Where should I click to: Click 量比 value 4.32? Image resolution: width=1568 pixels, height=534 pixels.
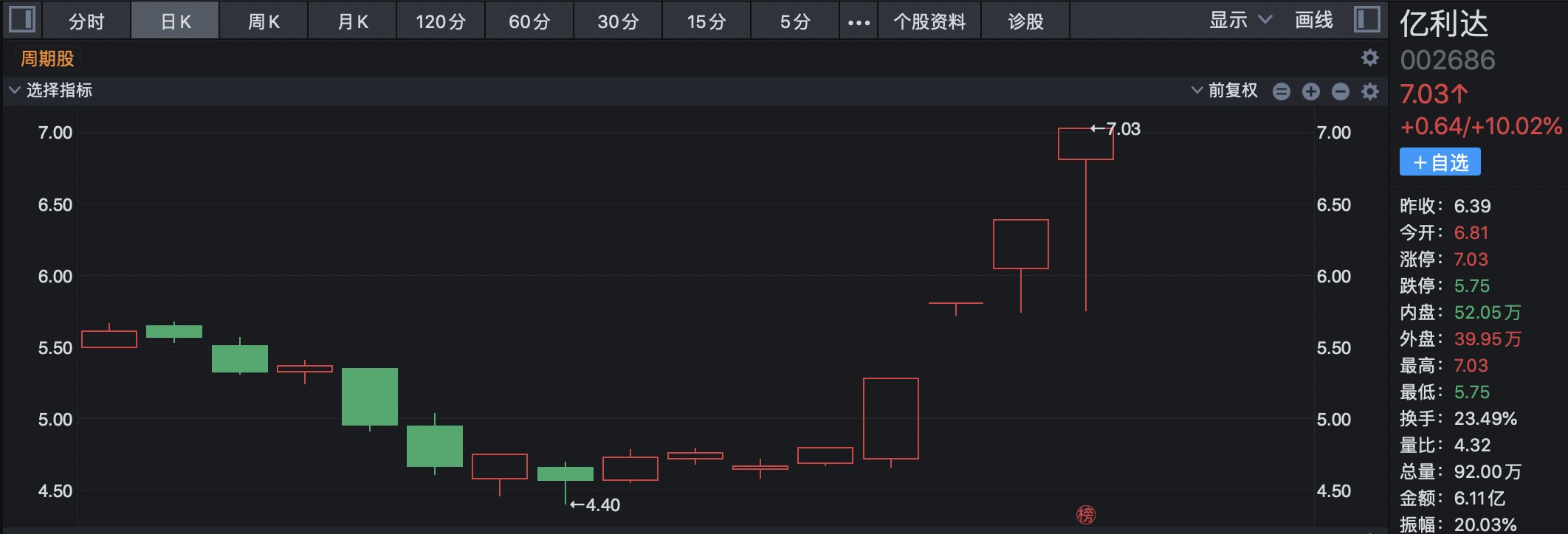click(1473, 445)
